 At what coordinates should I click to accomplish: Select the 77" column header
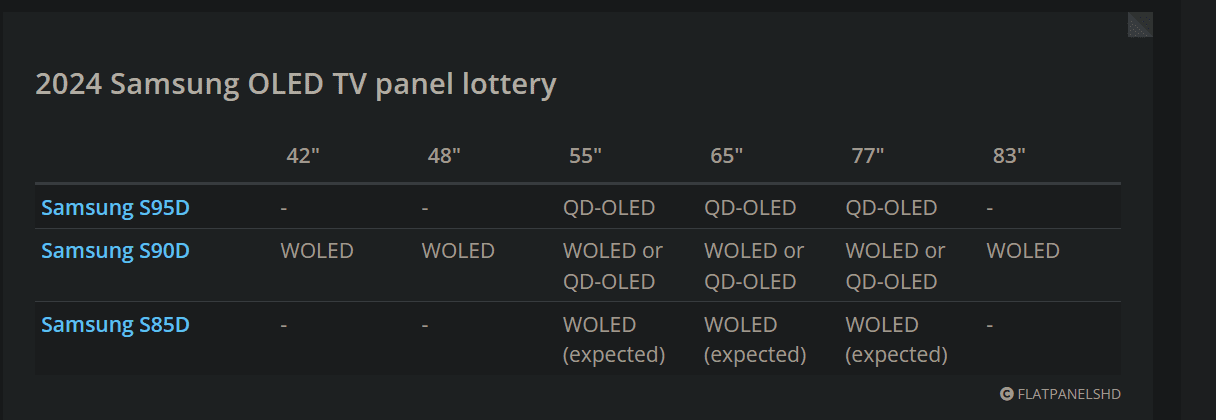tap(867, 156)
